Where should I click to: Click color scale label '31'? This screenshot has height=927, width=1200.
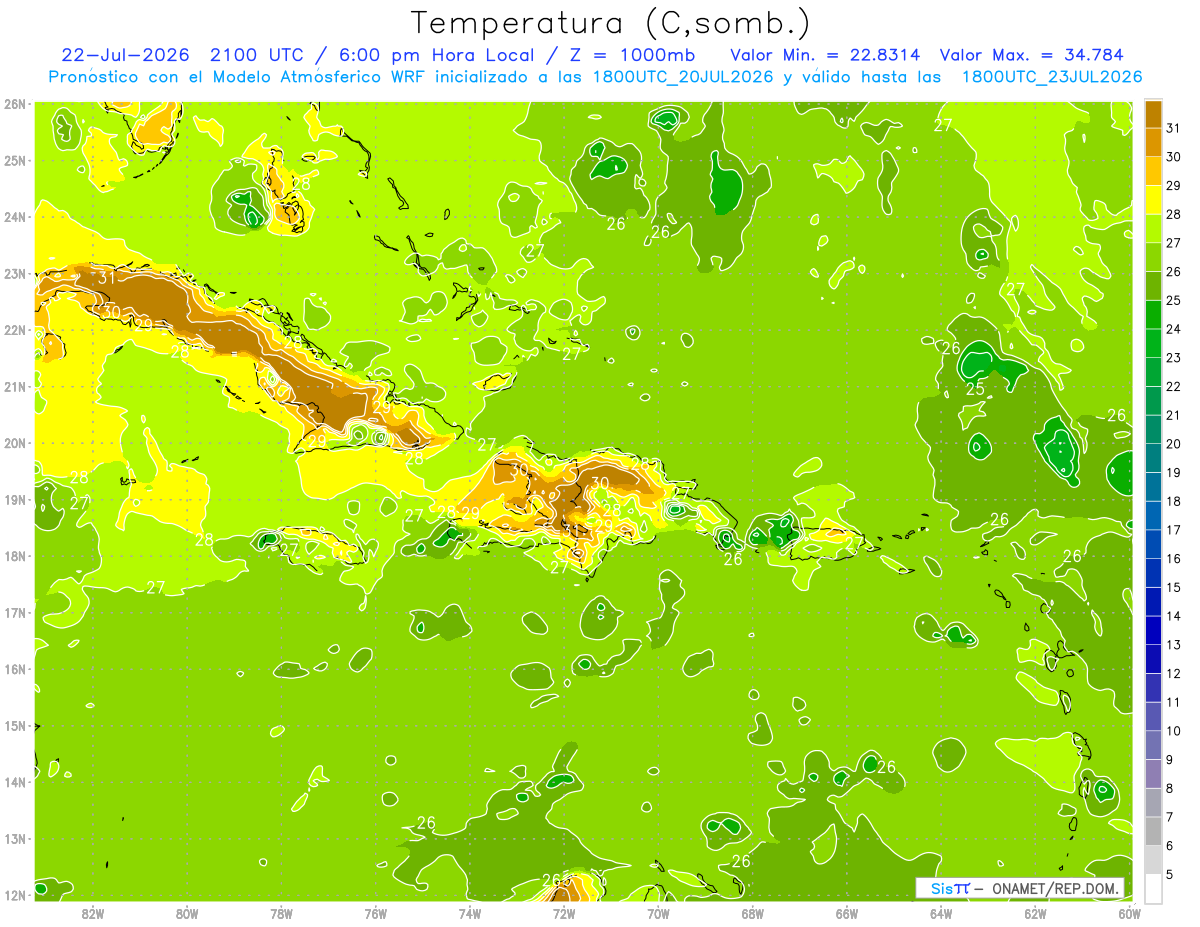[1174, 128]
